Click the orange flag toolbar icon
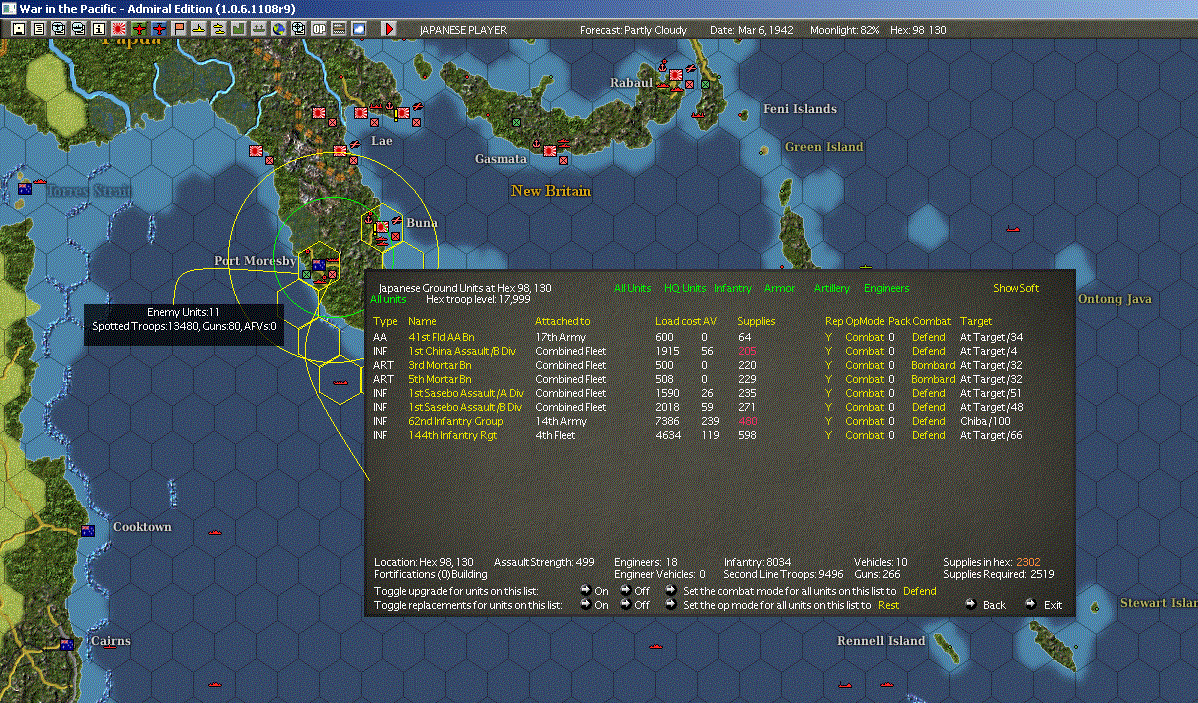 179,29
